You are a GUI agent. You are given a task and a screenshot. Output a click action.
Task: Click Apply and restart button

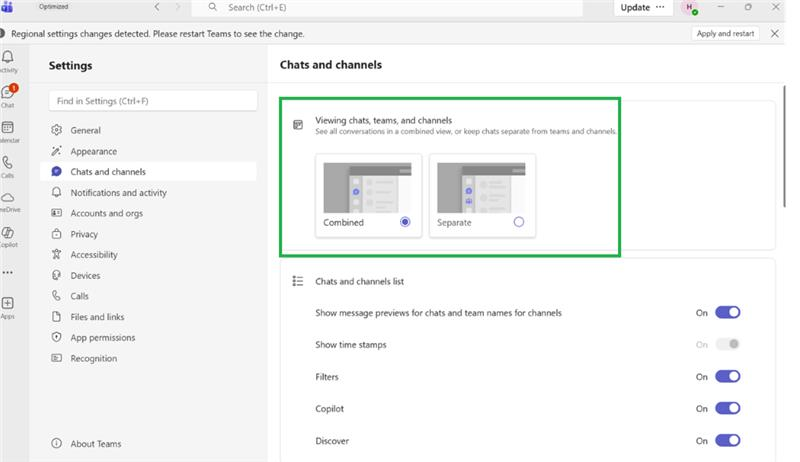coord(725,33)
